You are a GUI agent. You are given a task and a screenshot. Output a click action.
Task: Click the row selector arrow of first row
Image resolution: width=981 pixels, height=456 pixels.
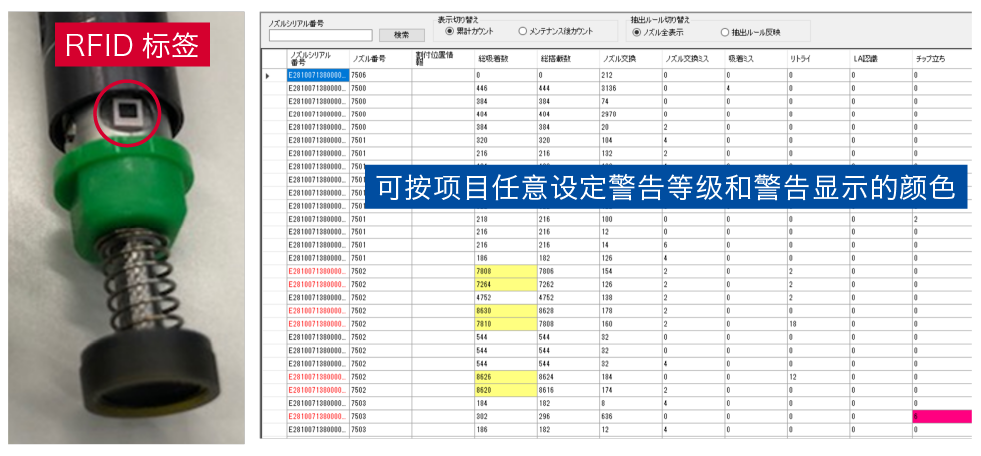pyautogui.click(x=268, y=75)
